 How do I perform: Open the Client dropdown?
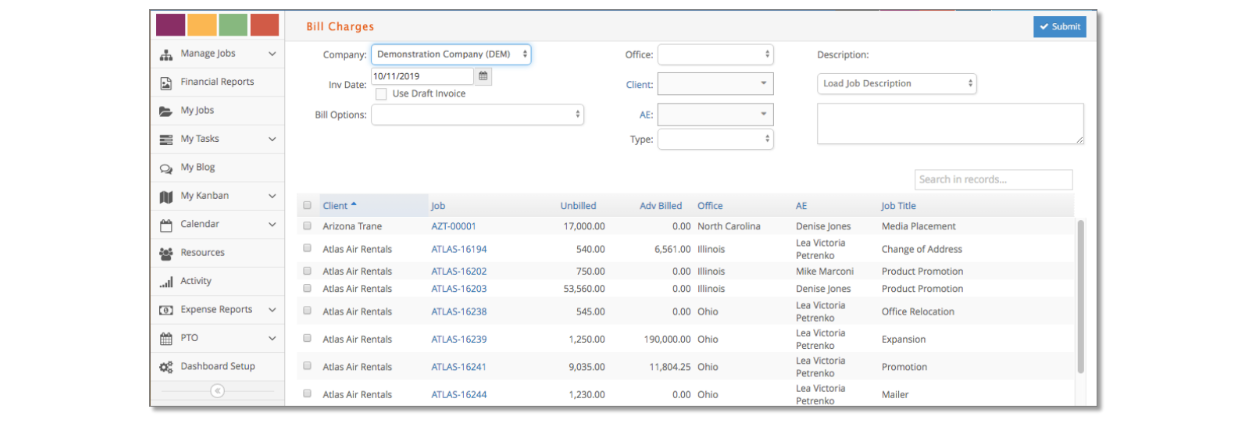(715, 85)
